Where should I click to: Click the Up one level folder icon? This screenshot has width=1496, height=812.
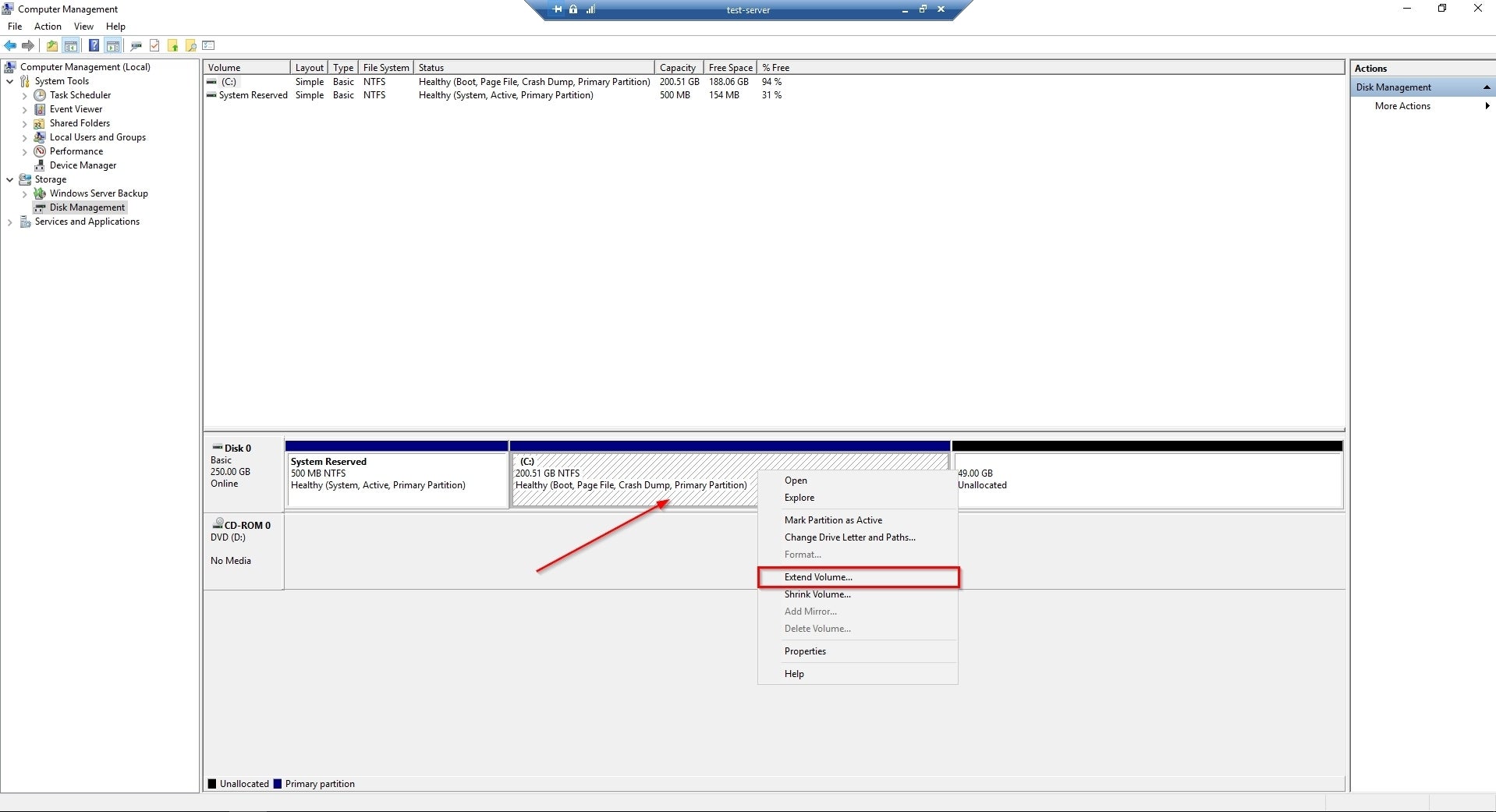[51, 46]
